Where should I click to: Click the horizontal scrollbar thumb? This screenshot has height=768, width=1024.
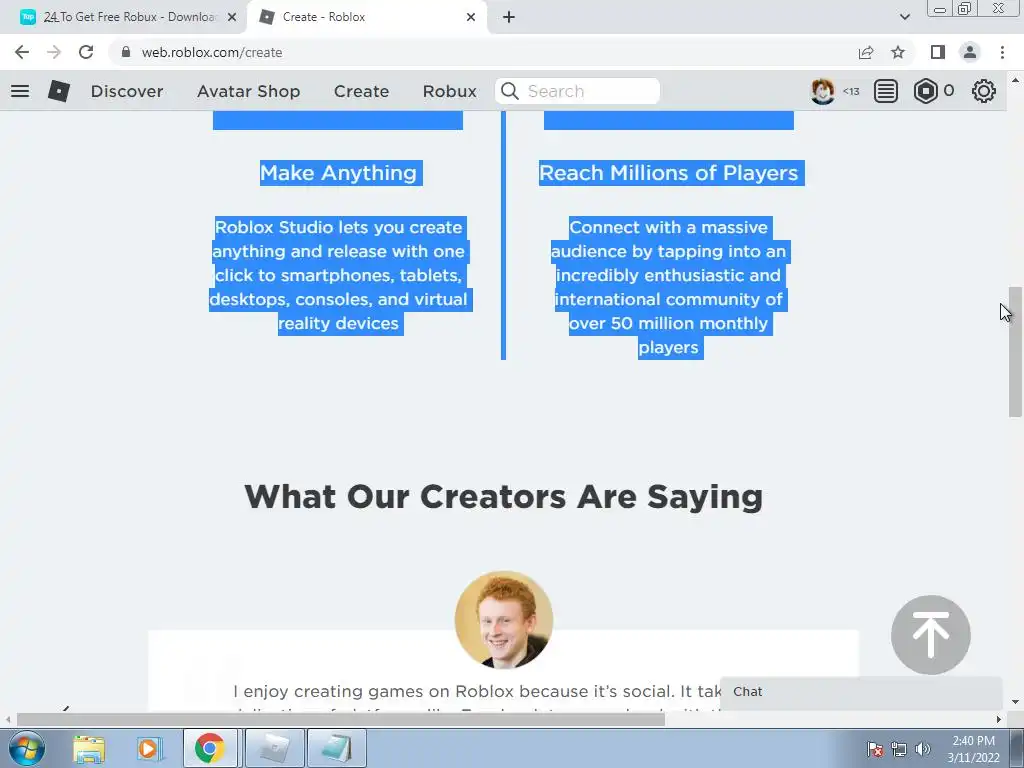click(x=340, y=720)
